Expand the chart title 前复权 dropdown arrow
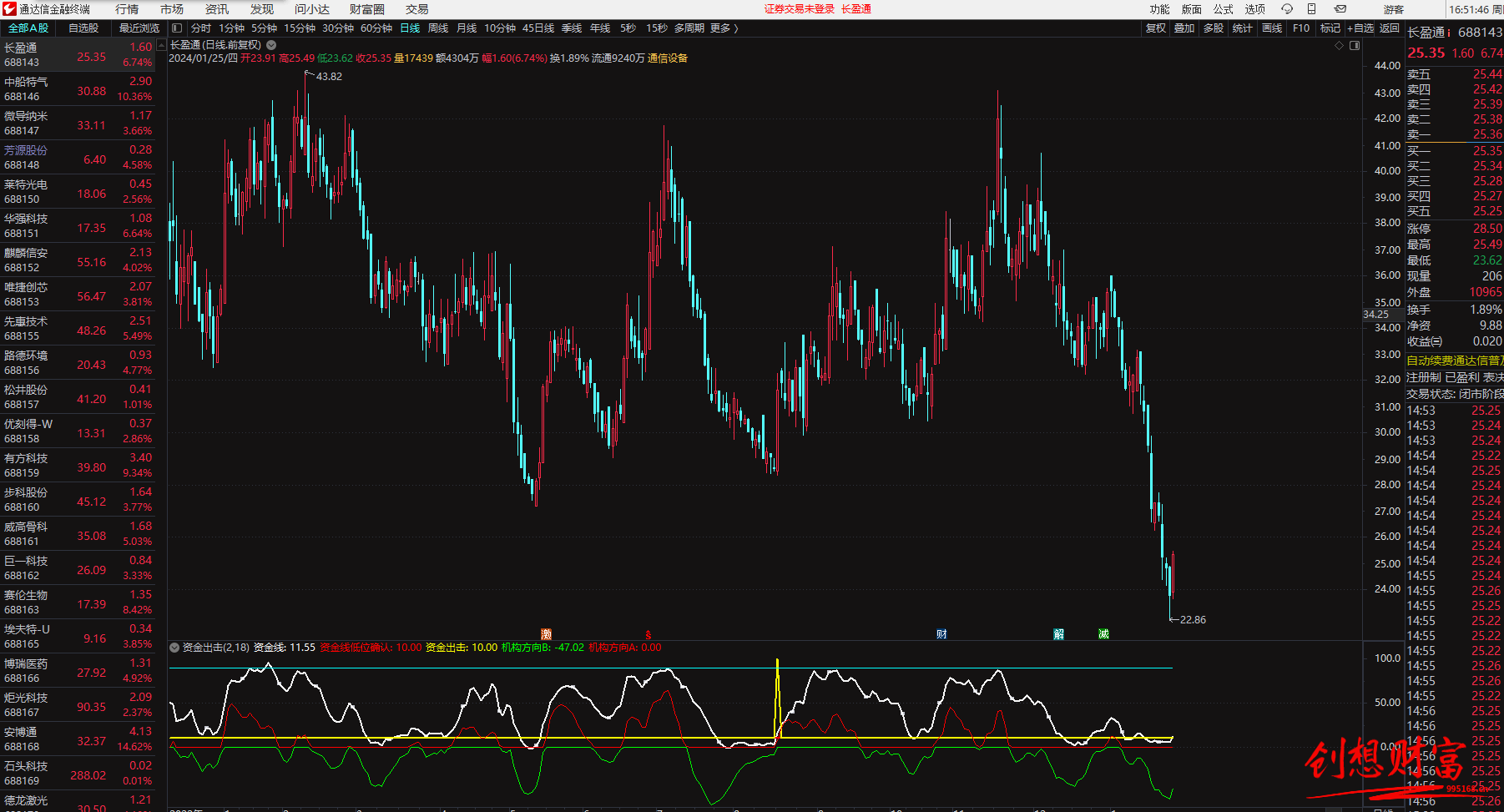The height and width of the screenshot is (812, 1504). pyautogui.click(x=271, y=45)
